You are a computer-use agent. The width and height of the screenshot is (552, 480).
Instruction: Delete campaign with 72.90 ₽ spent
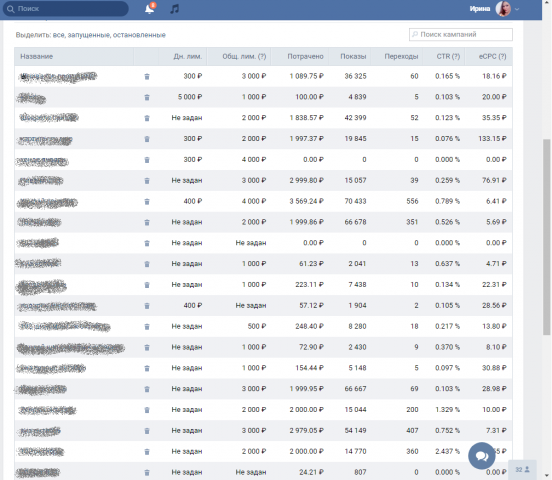tap(147, 347)
